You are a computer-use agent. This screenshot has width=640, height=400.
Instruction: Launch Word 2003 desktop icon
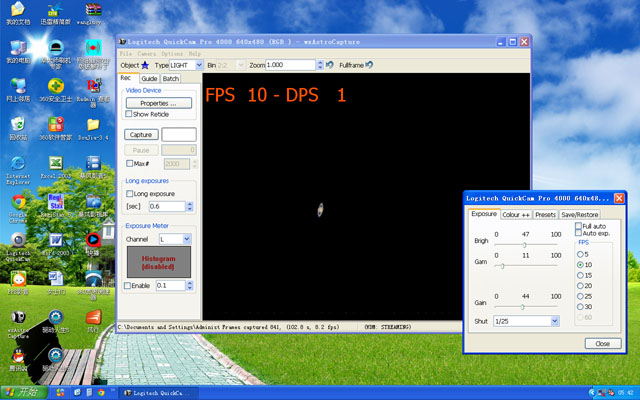tap(56, 241)
